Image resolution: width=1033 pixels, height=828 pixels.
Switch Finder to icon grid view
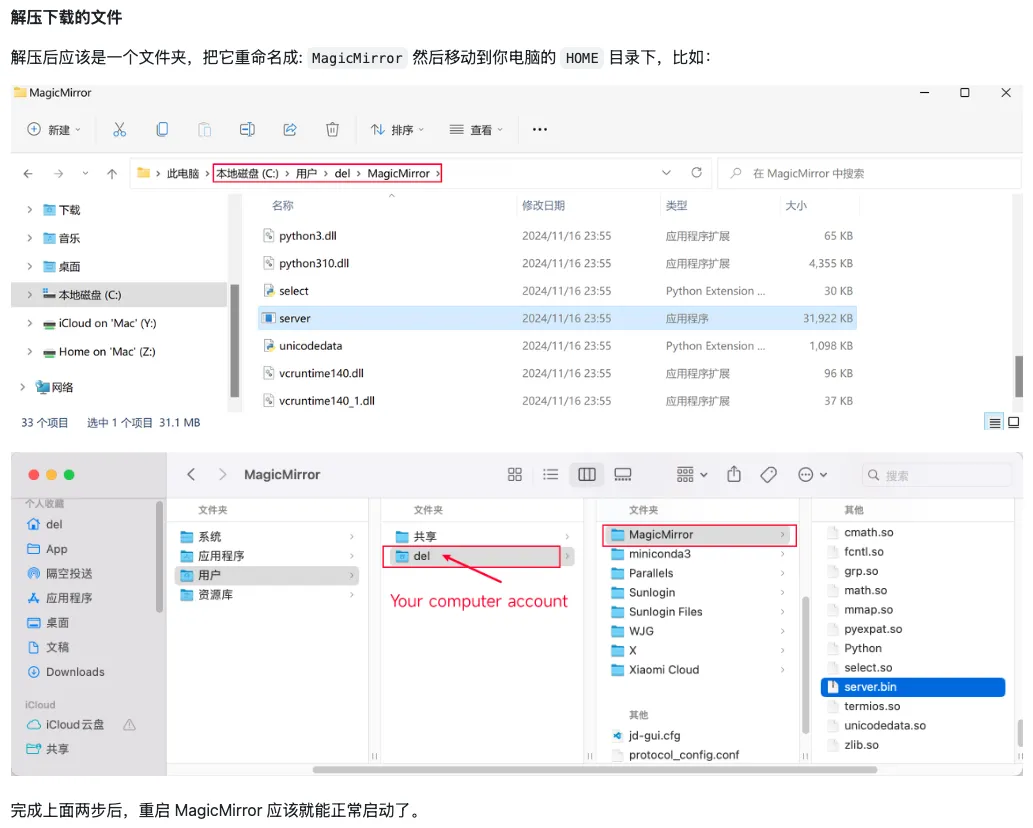coord(515,474)
